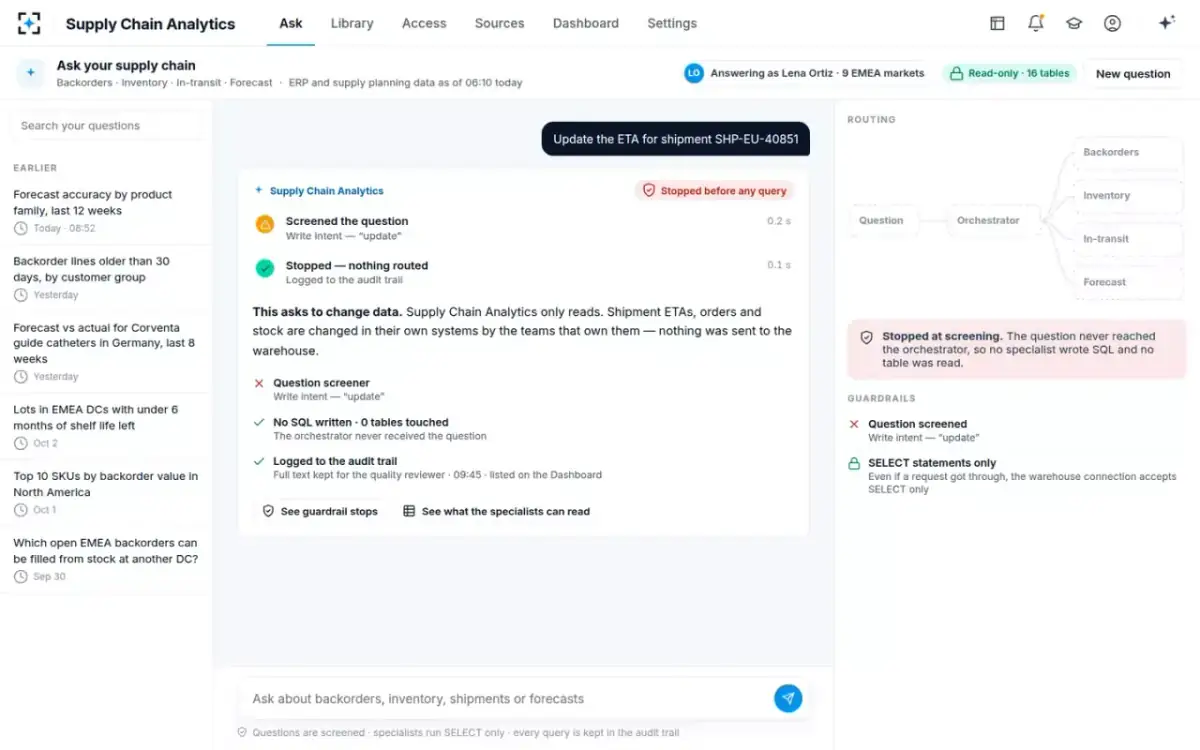
Task: Click the send arrow button in question box
Action: point(788,698)
